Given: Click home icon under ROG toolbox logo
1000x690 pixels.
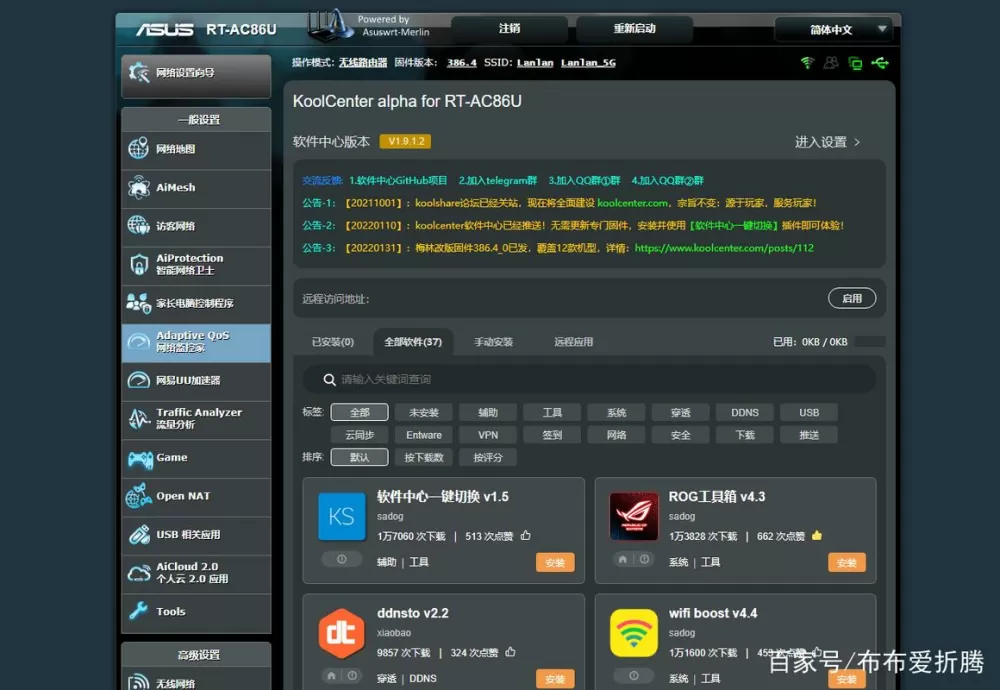Looking at the screenshot, I should [x=622, y=559].
